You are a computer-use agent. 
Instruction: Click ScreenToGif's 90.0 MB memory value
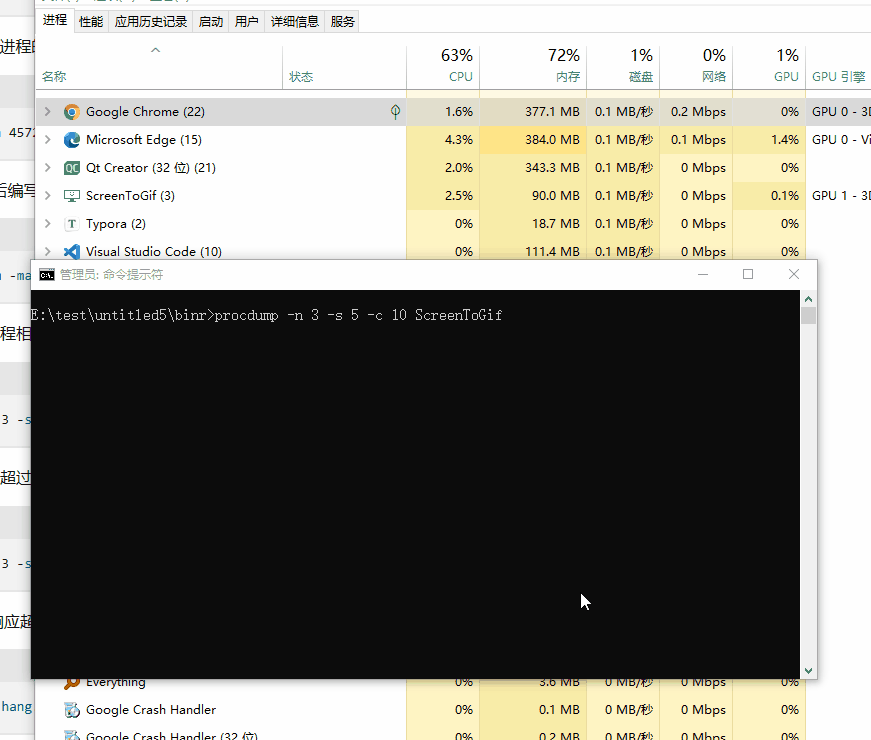555,196
